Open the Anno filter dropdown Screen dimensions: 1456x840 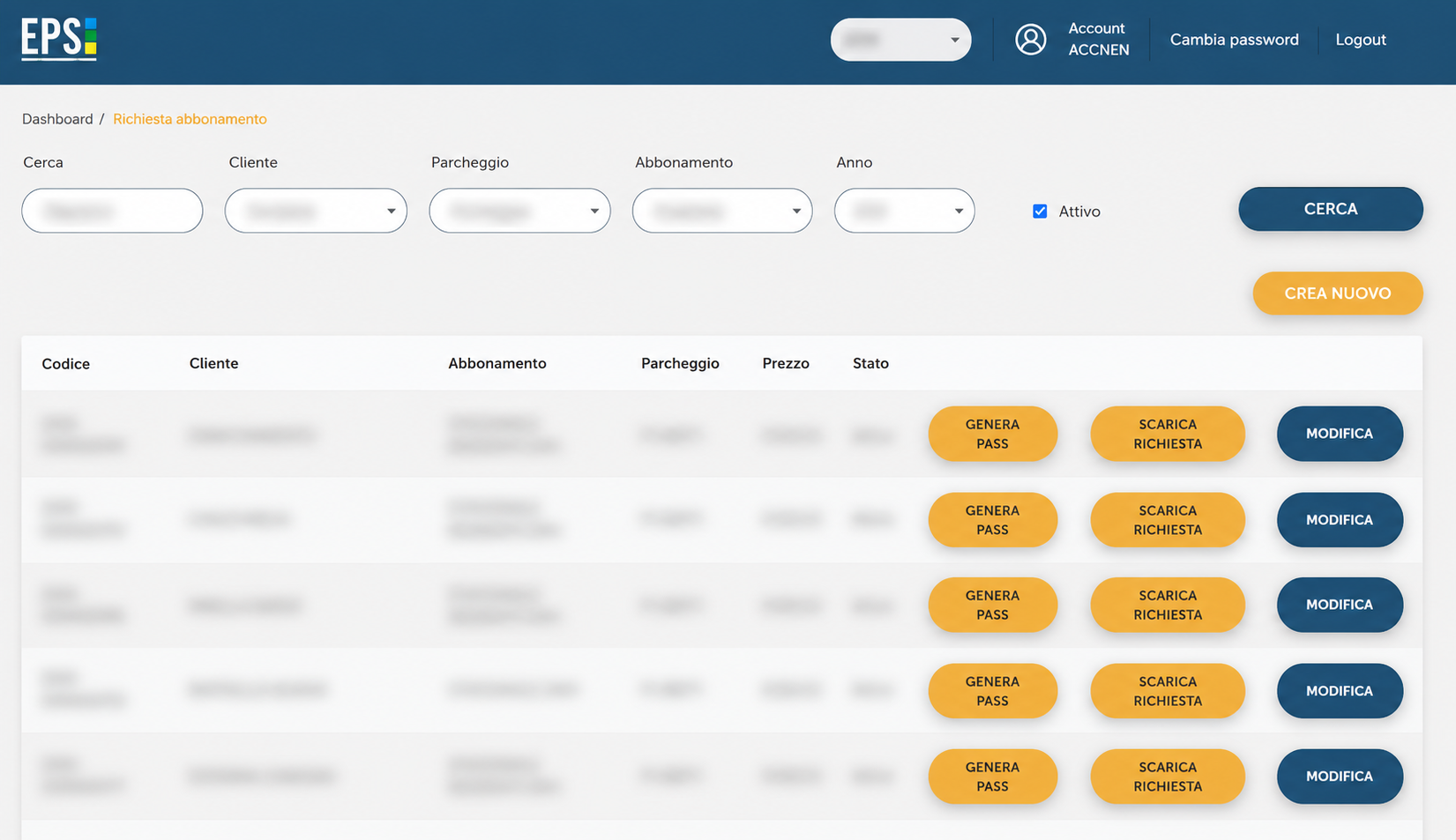(904, 211)
